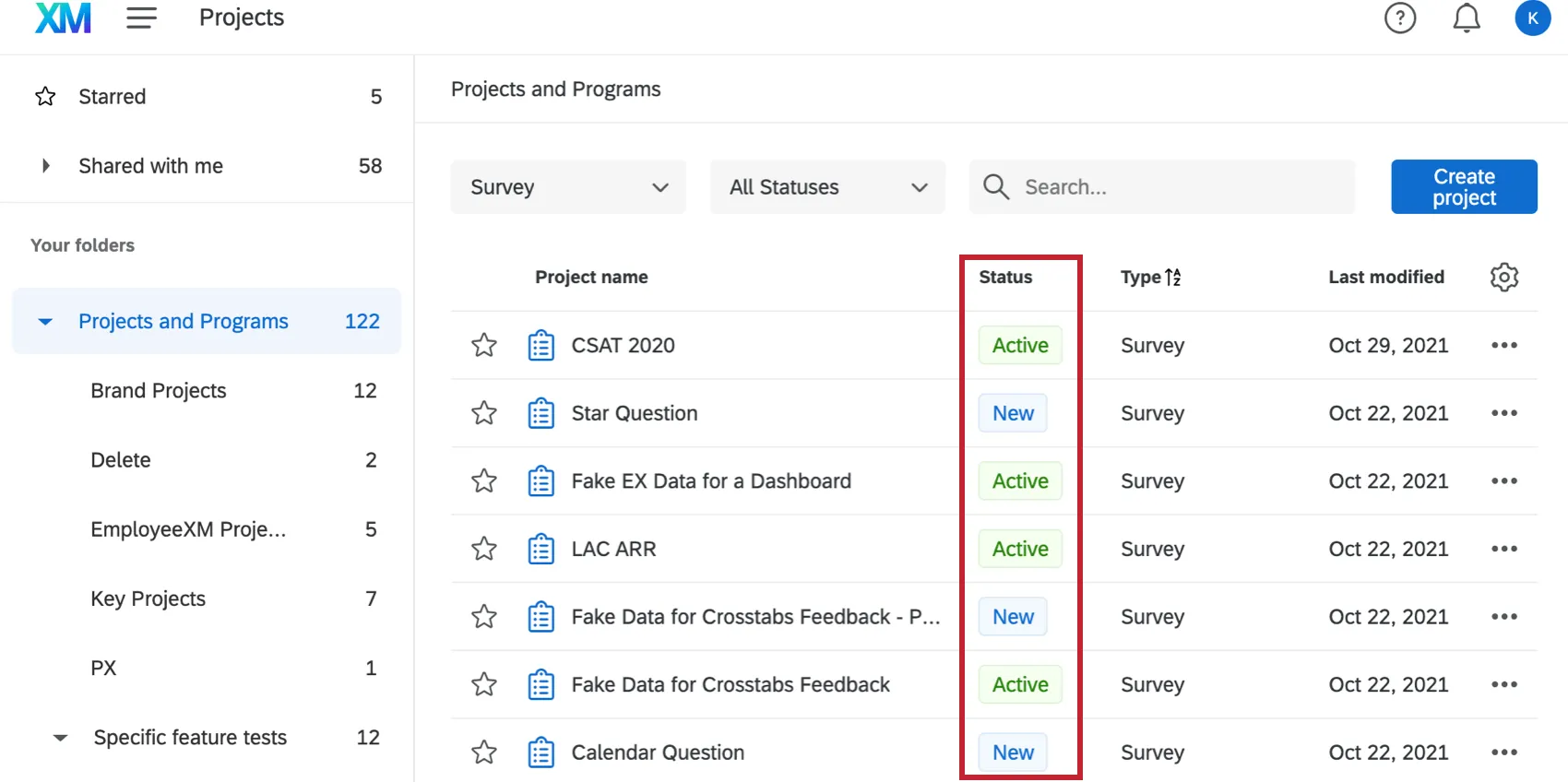Star the Calendar Question project
The height and width of the screenshot is (782, 1568).
(x=484, y=752)
